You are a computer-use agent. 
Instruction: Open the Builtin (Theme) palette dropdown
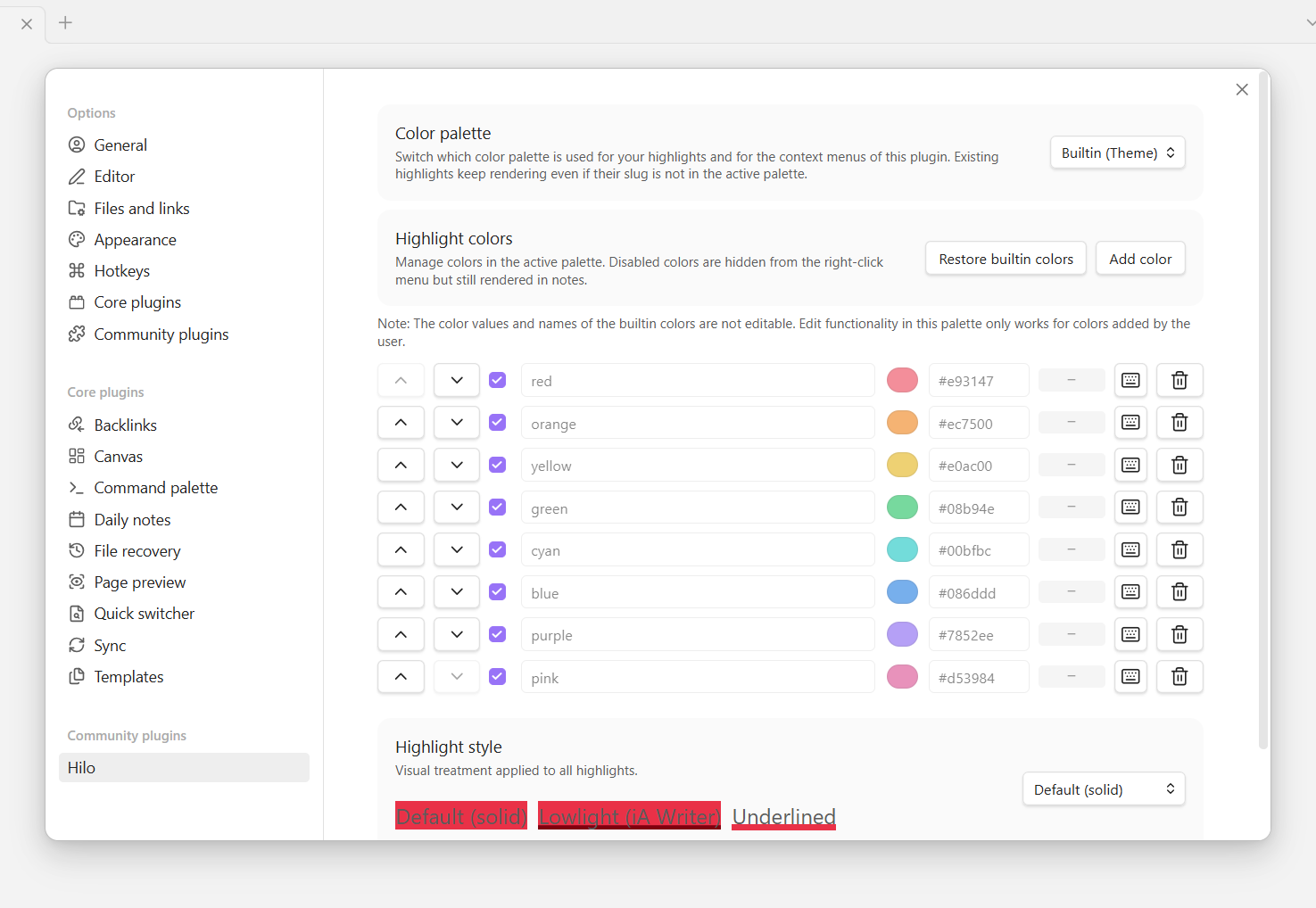click(1117, 153)
